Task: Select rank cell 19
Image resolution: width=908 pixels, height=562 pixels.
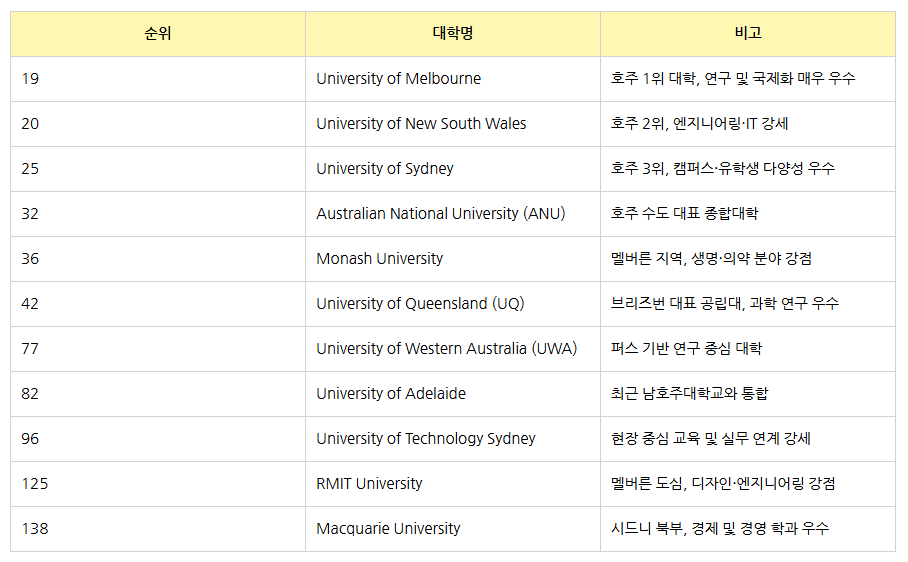Action: [x=158, y=79]
